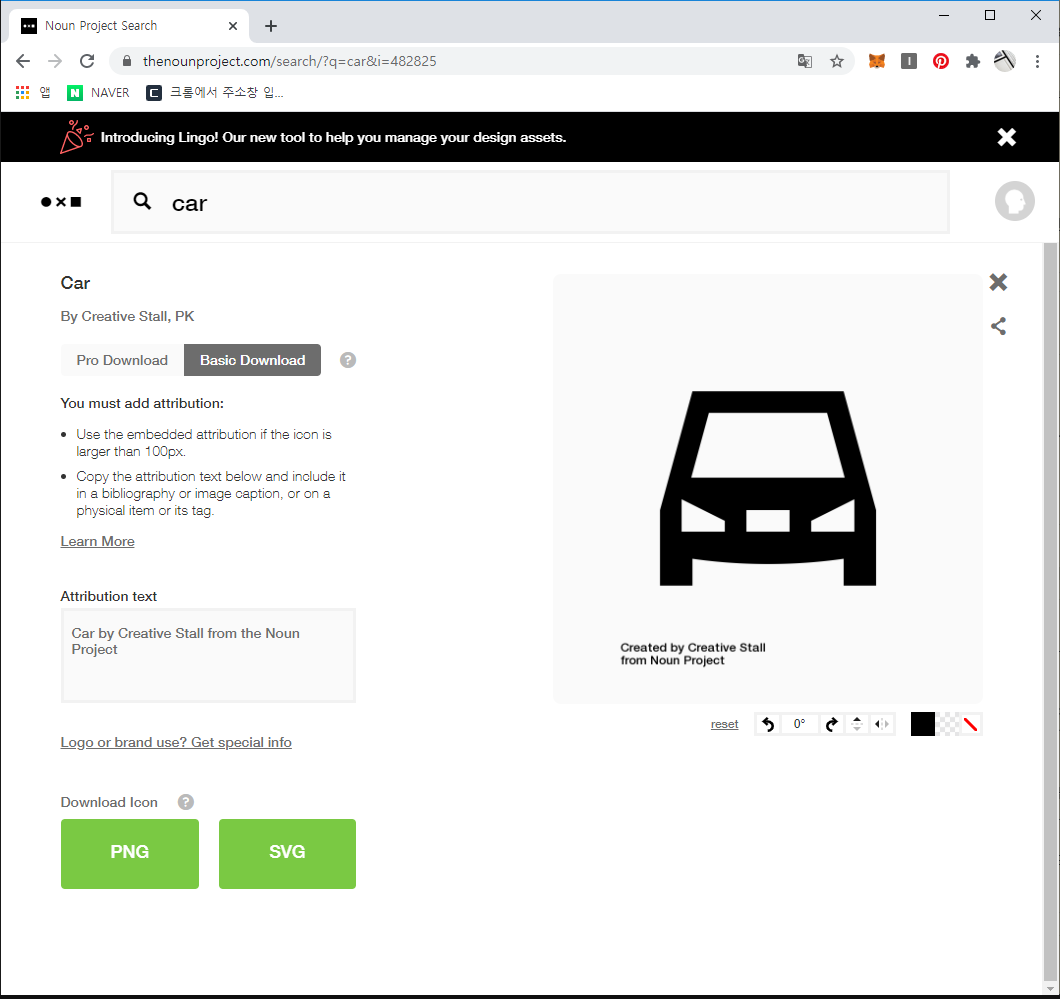
Task: Open Chrome profile avatar
Action: tap(1005, 62)
